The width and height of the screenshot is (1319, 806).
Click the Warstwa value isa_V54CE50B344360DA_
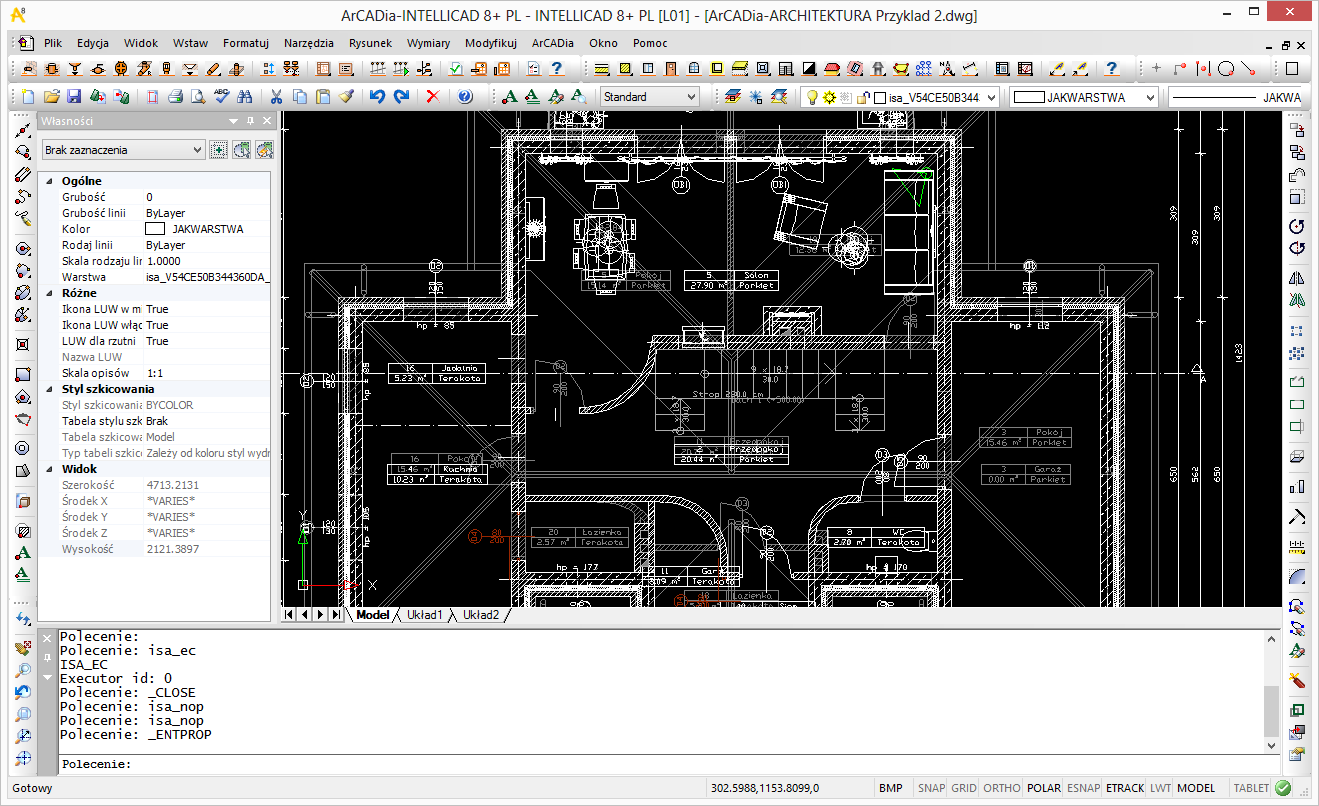[x=208, y=277]
